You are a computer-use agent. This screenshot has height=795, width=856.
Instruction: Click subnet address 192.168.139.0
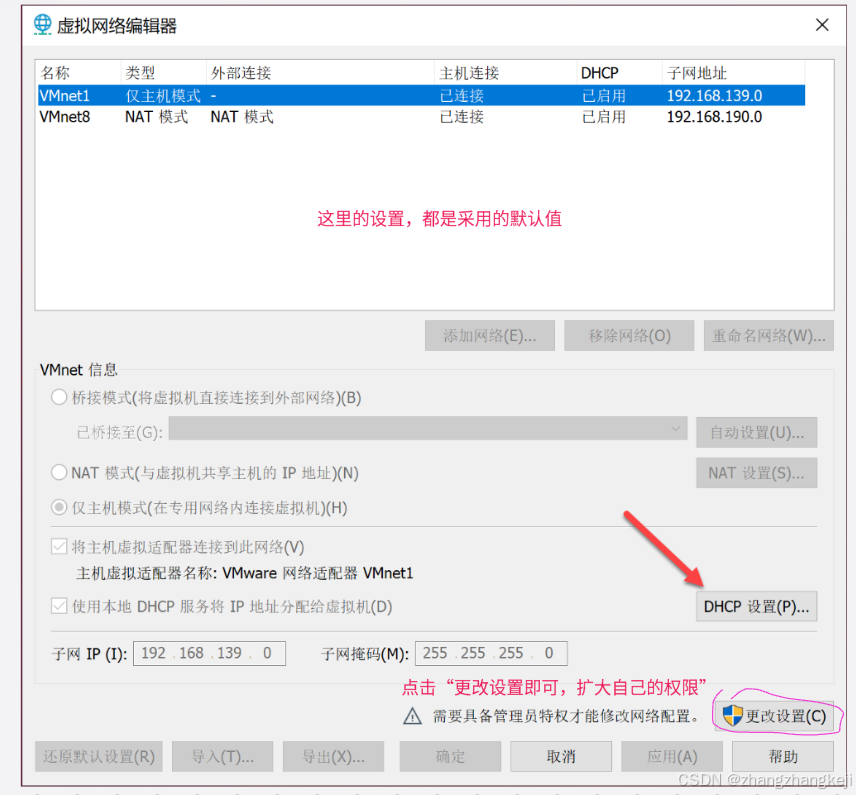[714, 96]
